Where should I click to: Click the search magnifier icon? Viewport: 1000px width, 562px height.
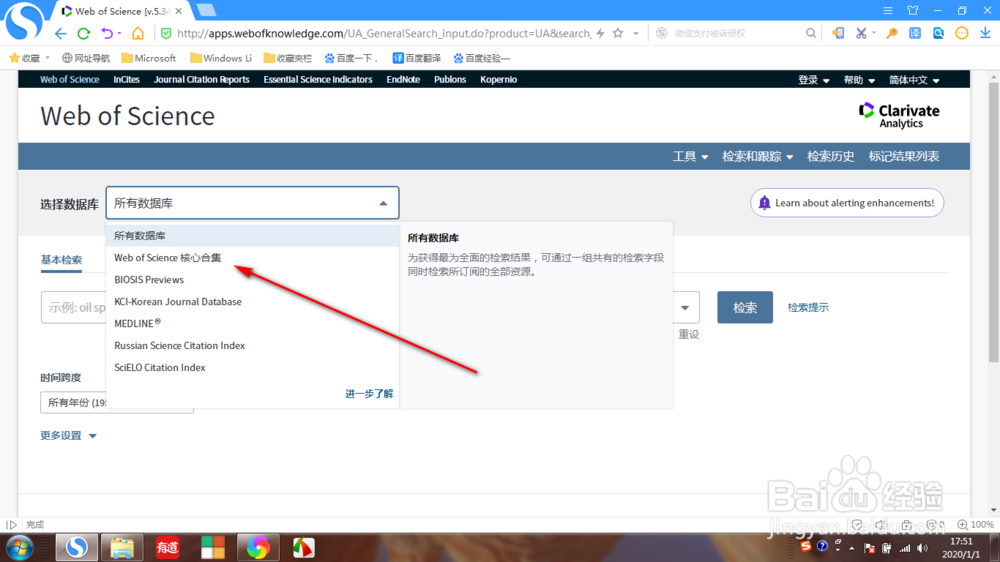[x=811, y=33]
